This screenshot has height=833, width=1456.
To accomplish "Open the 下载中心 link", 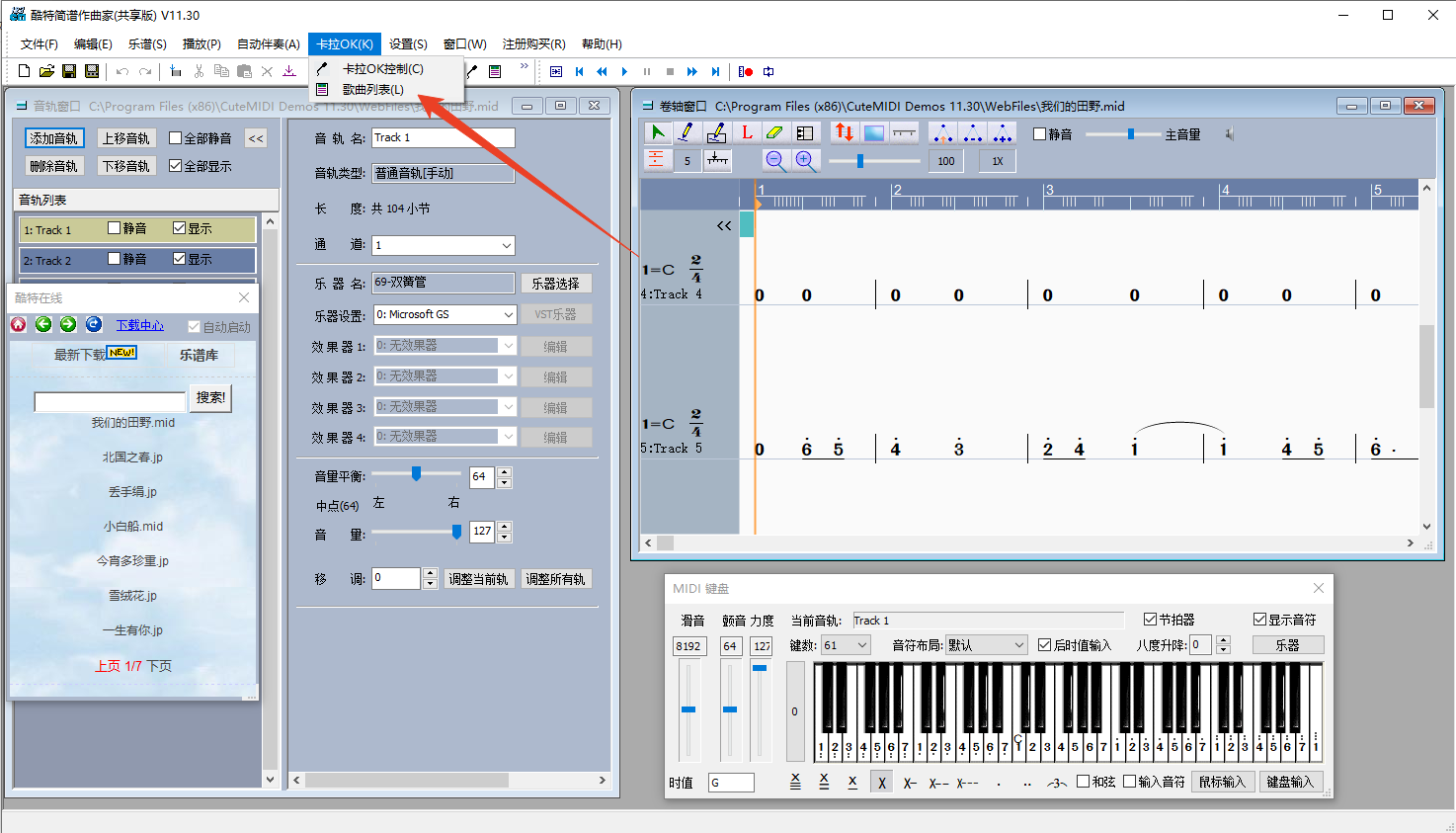I will click(139, 325).
